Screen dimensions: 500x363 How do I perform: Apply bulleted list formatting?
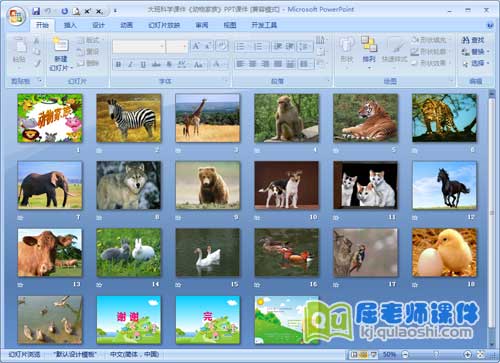click(241, 46)
